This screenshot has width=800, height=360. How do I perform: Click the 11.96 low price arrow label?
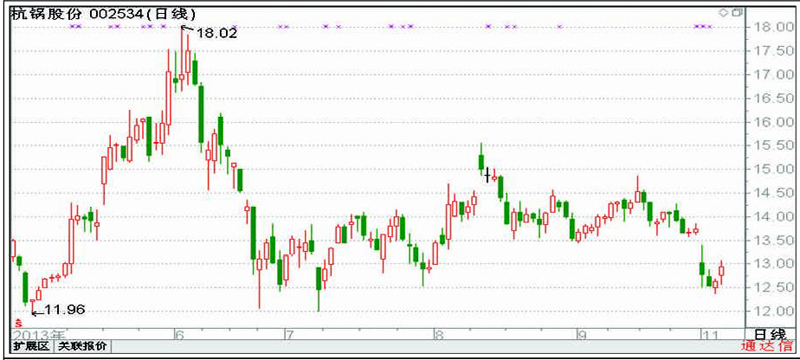pos(58,310)
